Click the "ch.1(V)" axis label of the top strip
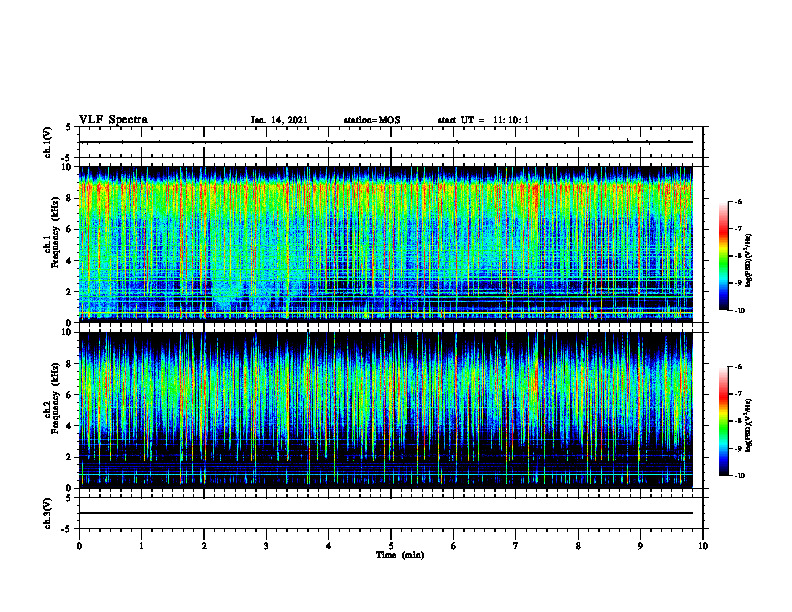This screenshot has width=792, height=612. (x=47, y=142)
